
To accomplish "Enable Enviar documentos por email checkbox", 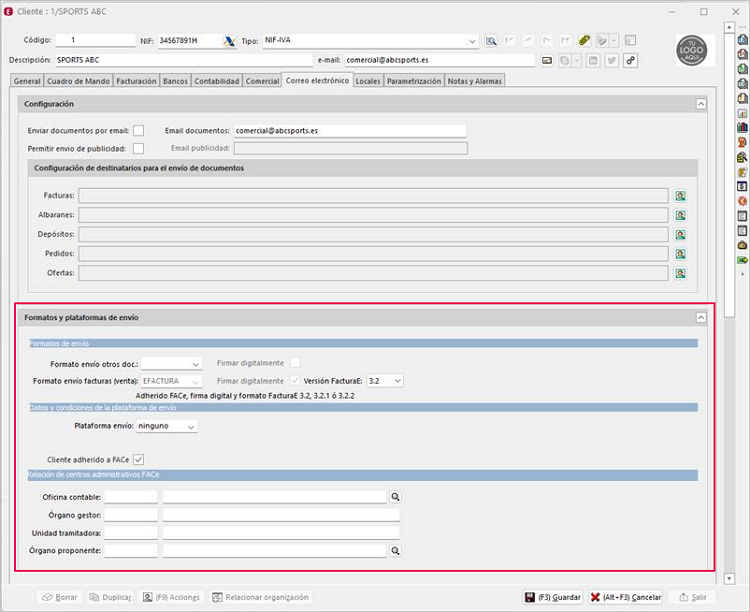I will tap(138, 131).
